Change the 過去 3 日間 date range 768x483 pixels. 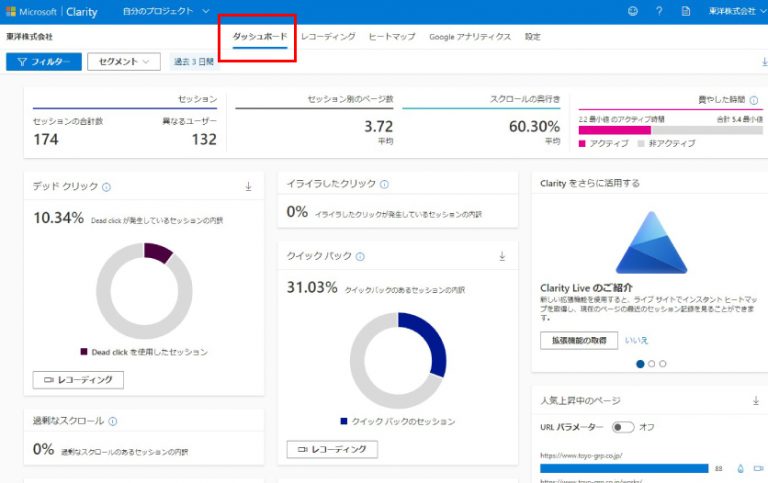point(194,62)
